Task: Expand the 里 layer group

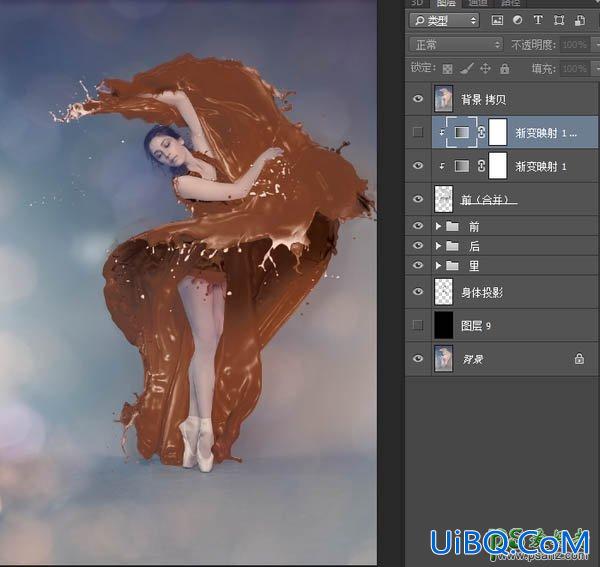Action: 439,265
